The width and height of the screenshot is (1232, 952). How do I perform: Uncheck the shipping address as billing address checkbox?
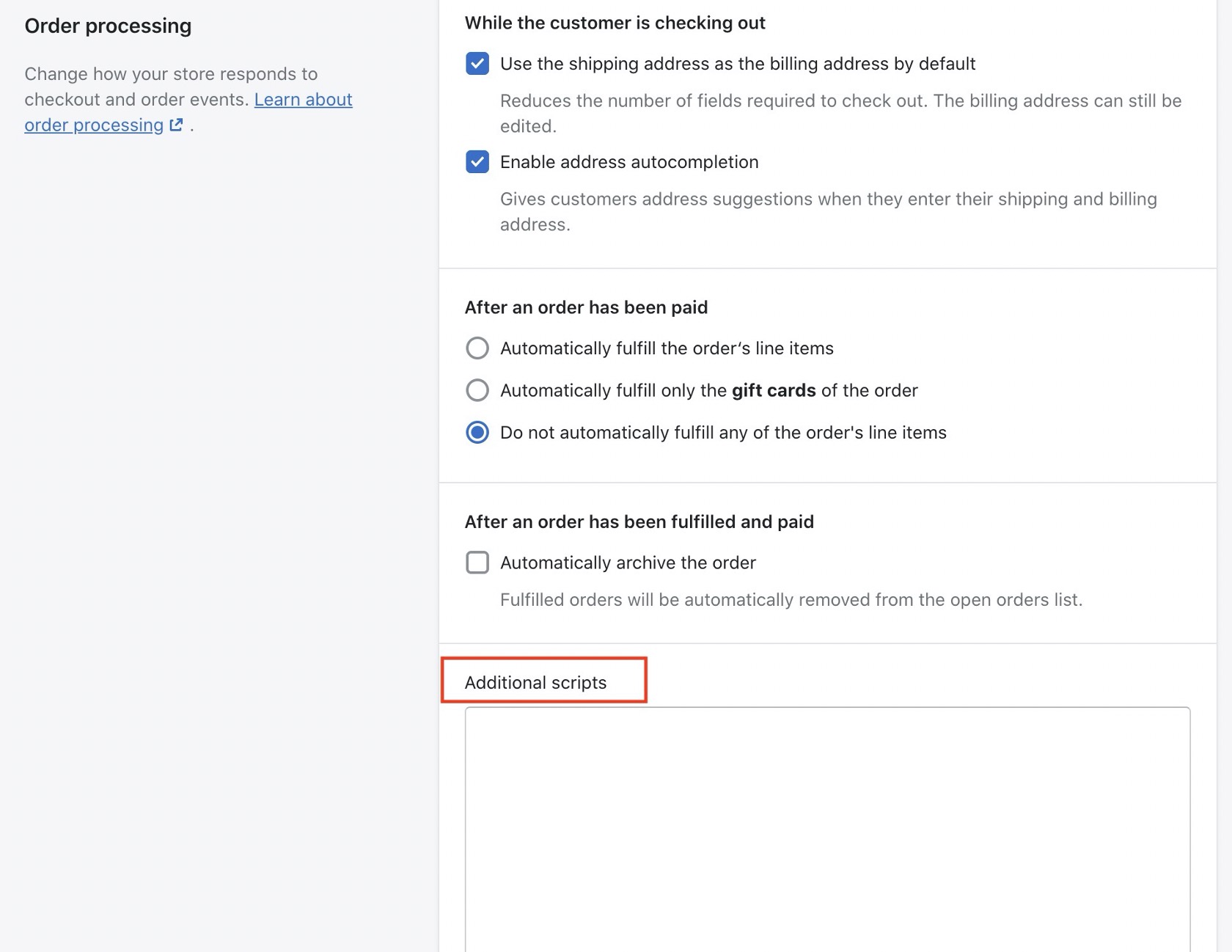coord(477,64)
